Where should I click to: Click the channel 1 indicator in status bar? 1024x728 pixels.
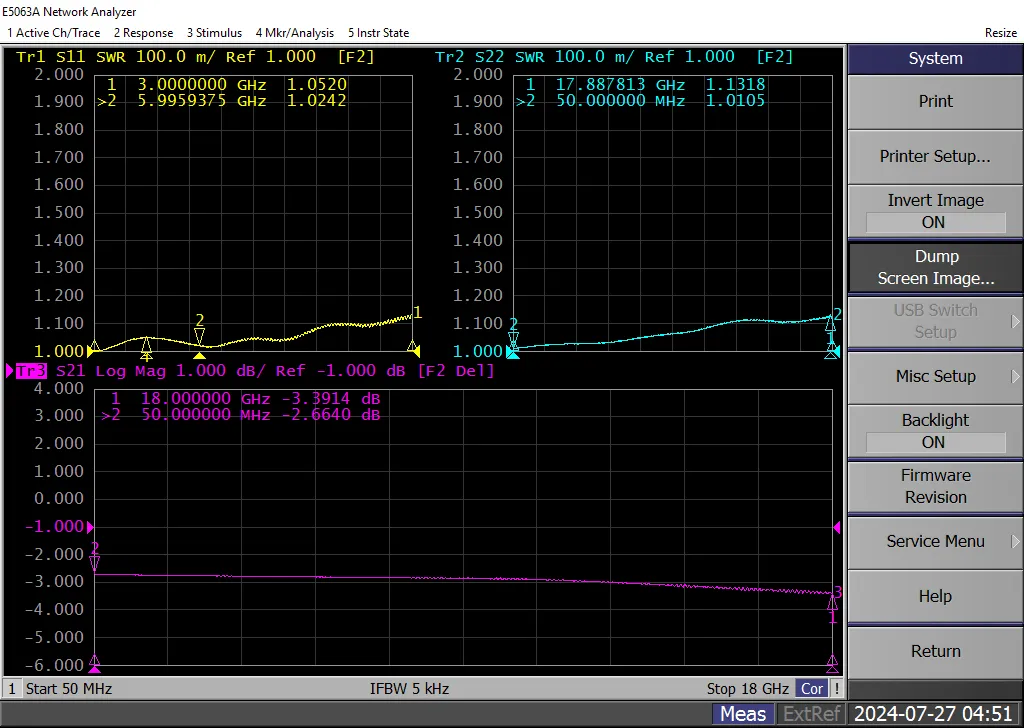[11, 689]
